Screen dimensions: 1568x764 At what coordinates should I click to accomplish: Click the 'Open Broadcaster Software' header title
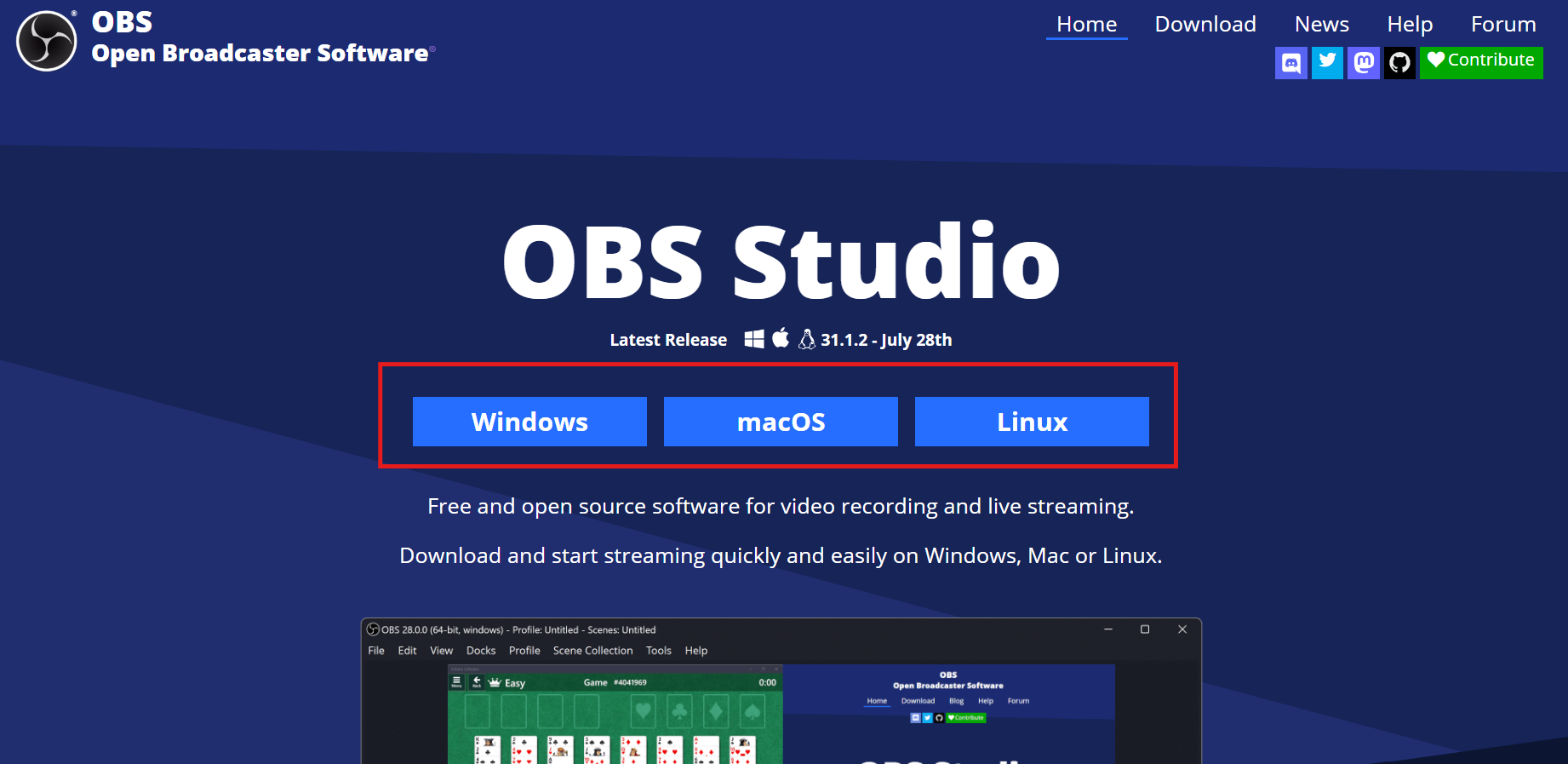[260, 54]
